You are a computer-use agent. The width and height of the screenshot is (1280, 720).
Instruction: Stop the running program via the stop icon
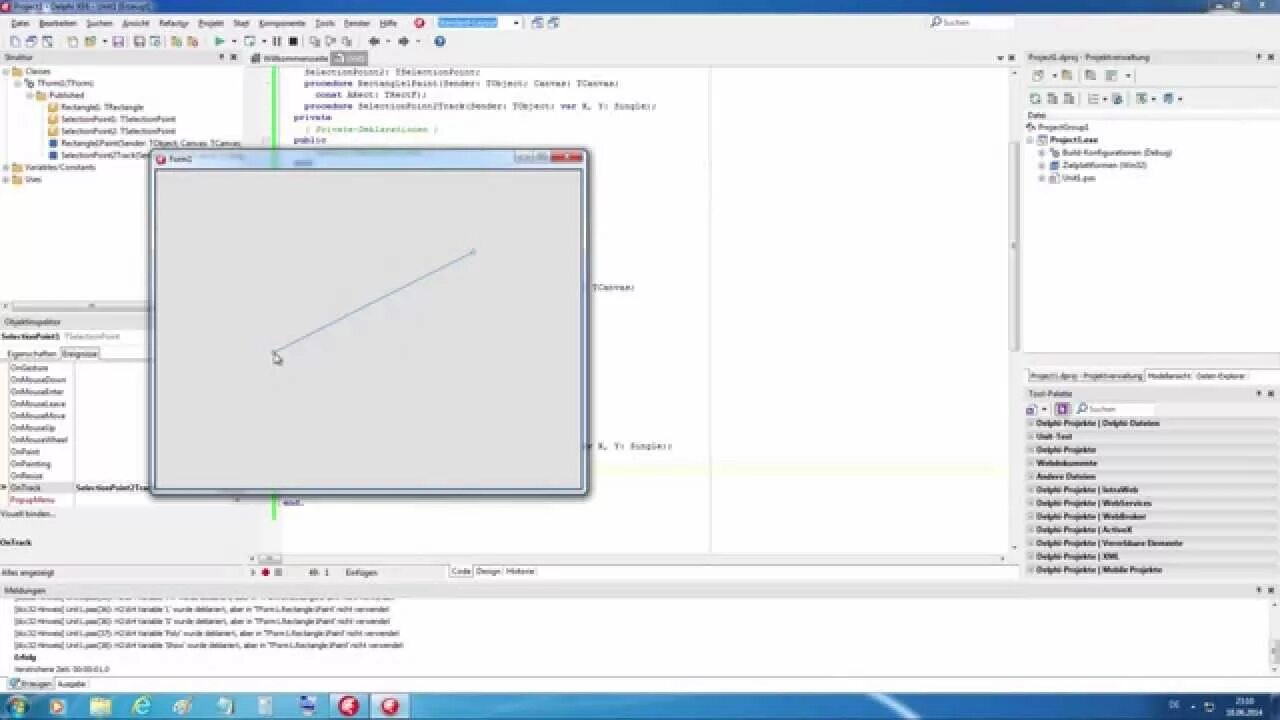293,41
